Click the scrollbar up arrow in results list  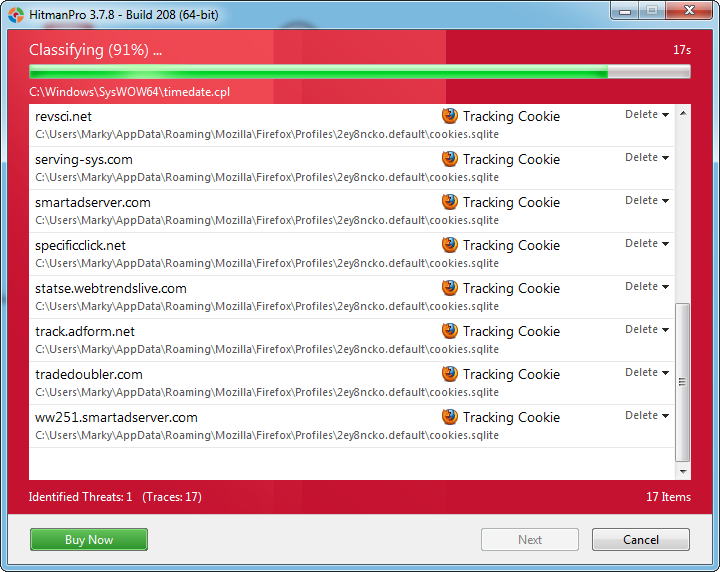point(683,113)
